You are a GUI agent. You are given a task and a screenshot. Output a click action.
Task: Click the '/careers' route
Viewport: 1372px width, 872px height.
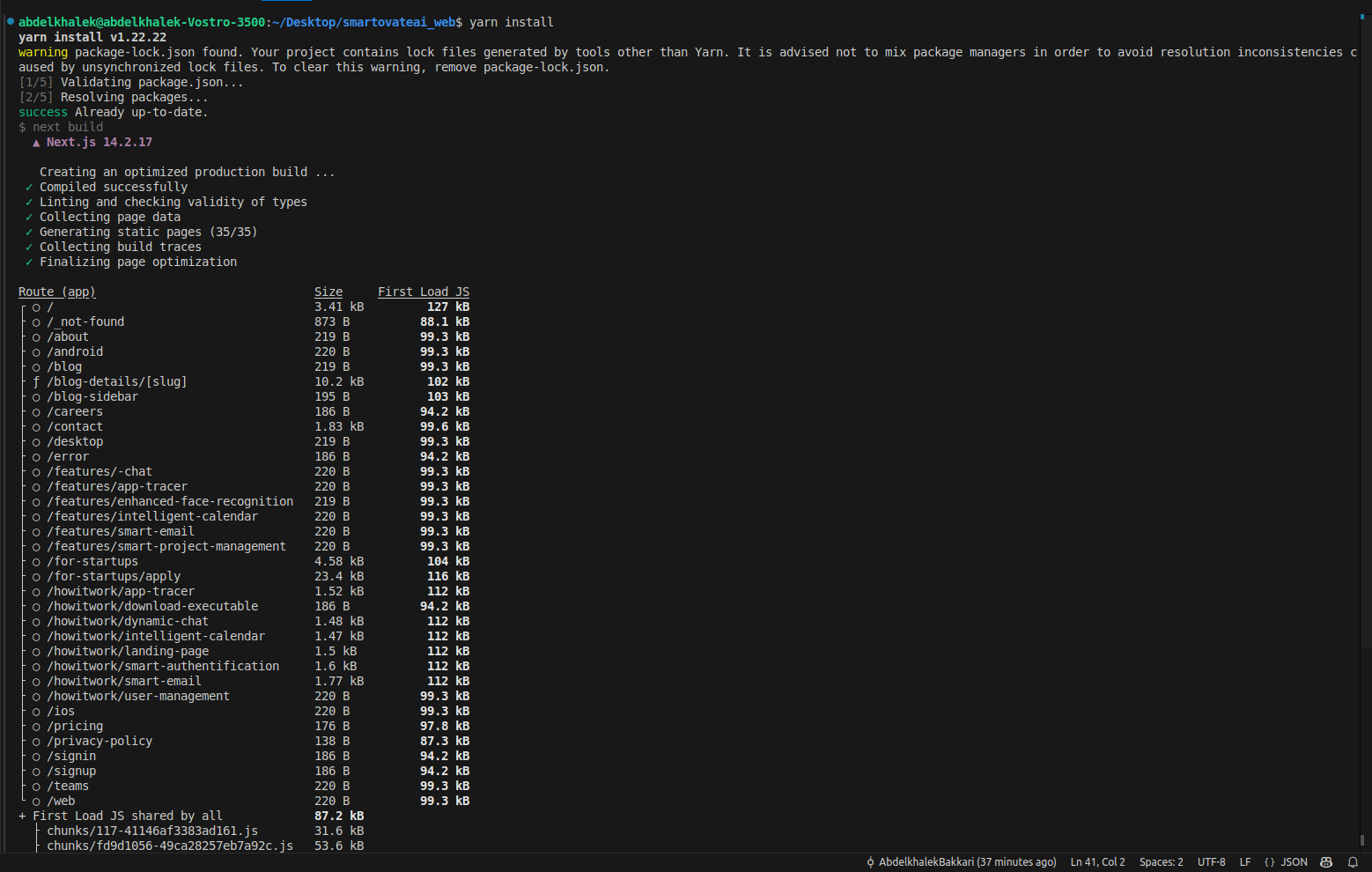point(75,411)
